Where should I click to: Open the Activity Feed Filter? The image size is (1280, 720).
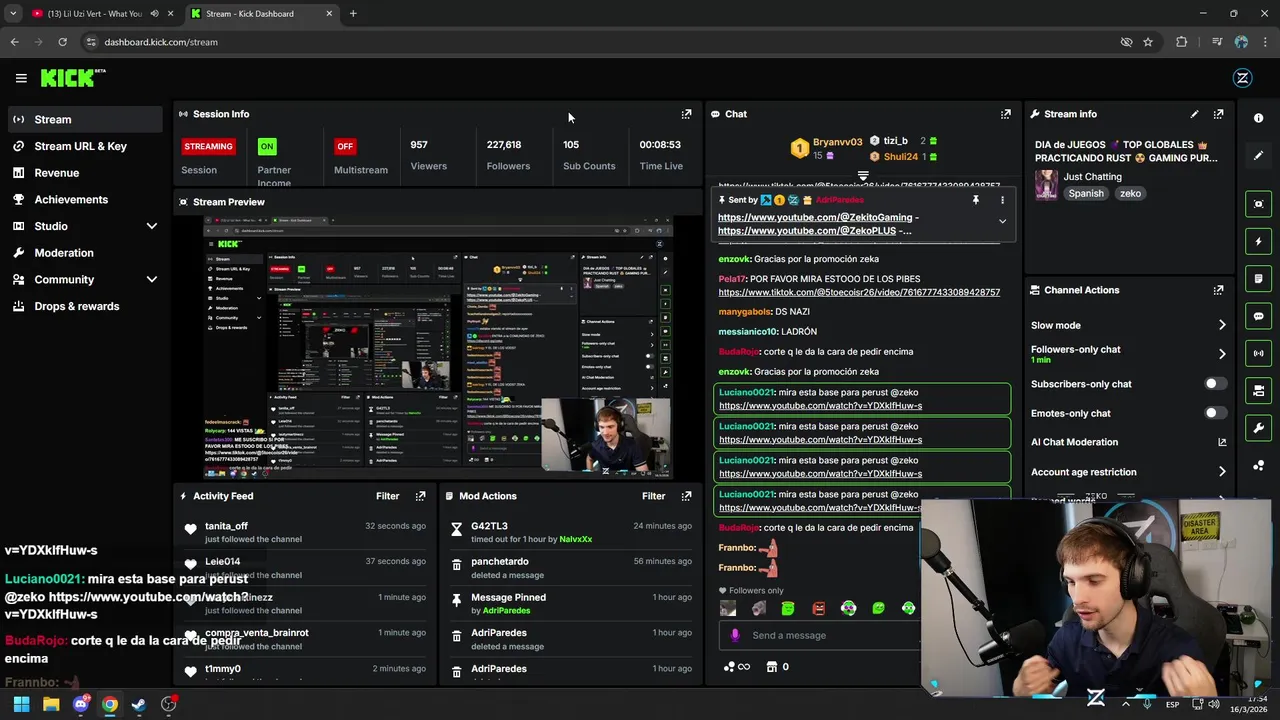(387, 496)
